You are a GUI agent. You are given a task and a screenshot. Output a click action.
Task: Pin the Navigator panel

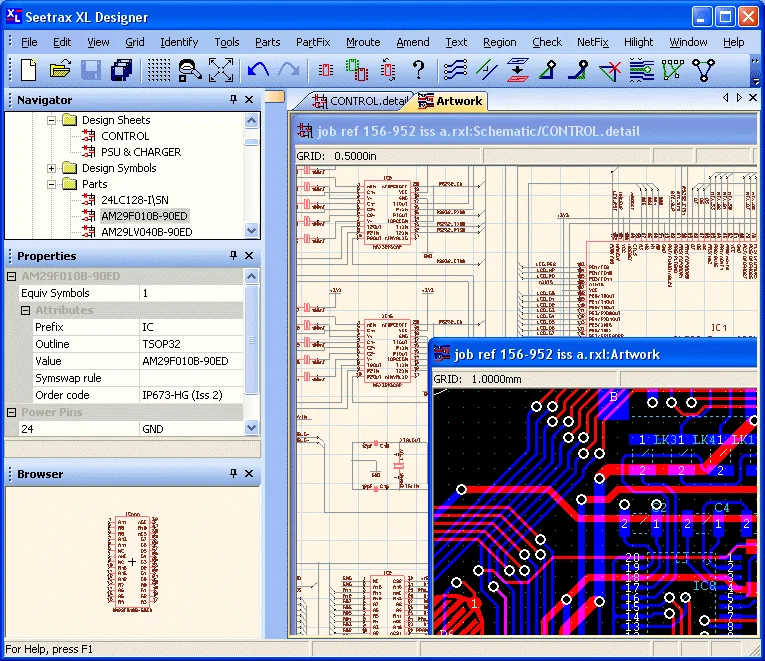[x=233, y=100]
